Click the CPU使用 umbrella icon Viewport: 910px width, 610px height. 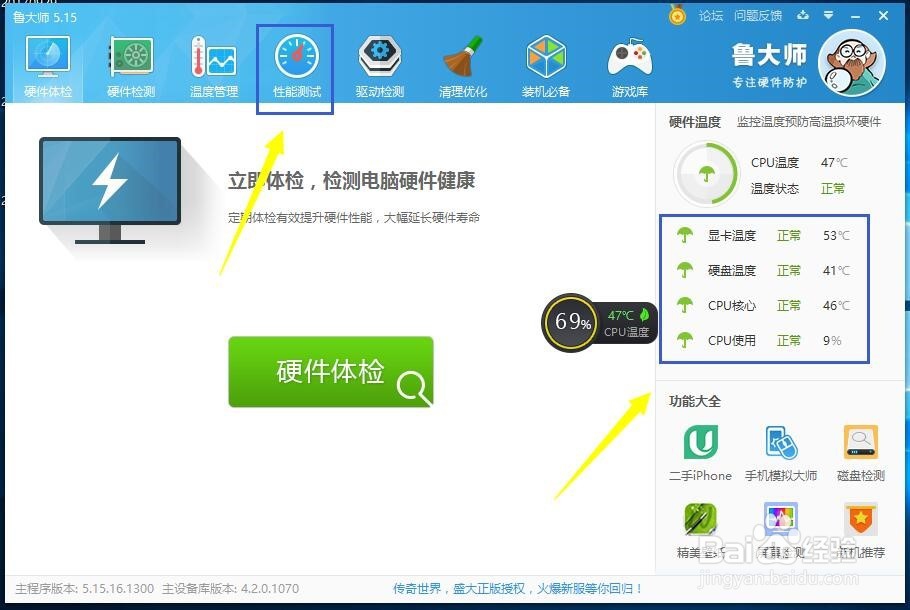tap(685, 340)
